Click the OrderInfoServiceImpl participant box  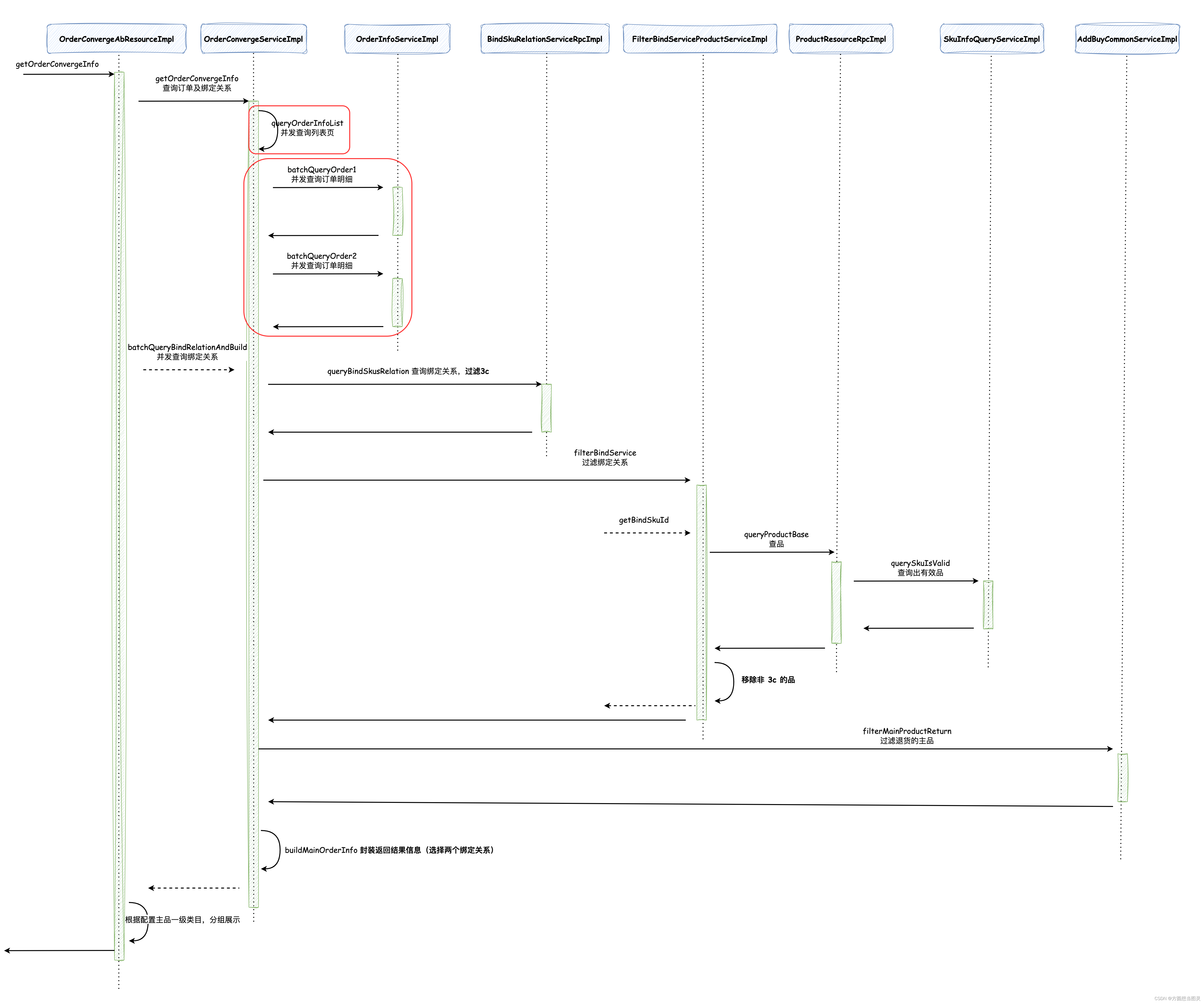point(397,39)
